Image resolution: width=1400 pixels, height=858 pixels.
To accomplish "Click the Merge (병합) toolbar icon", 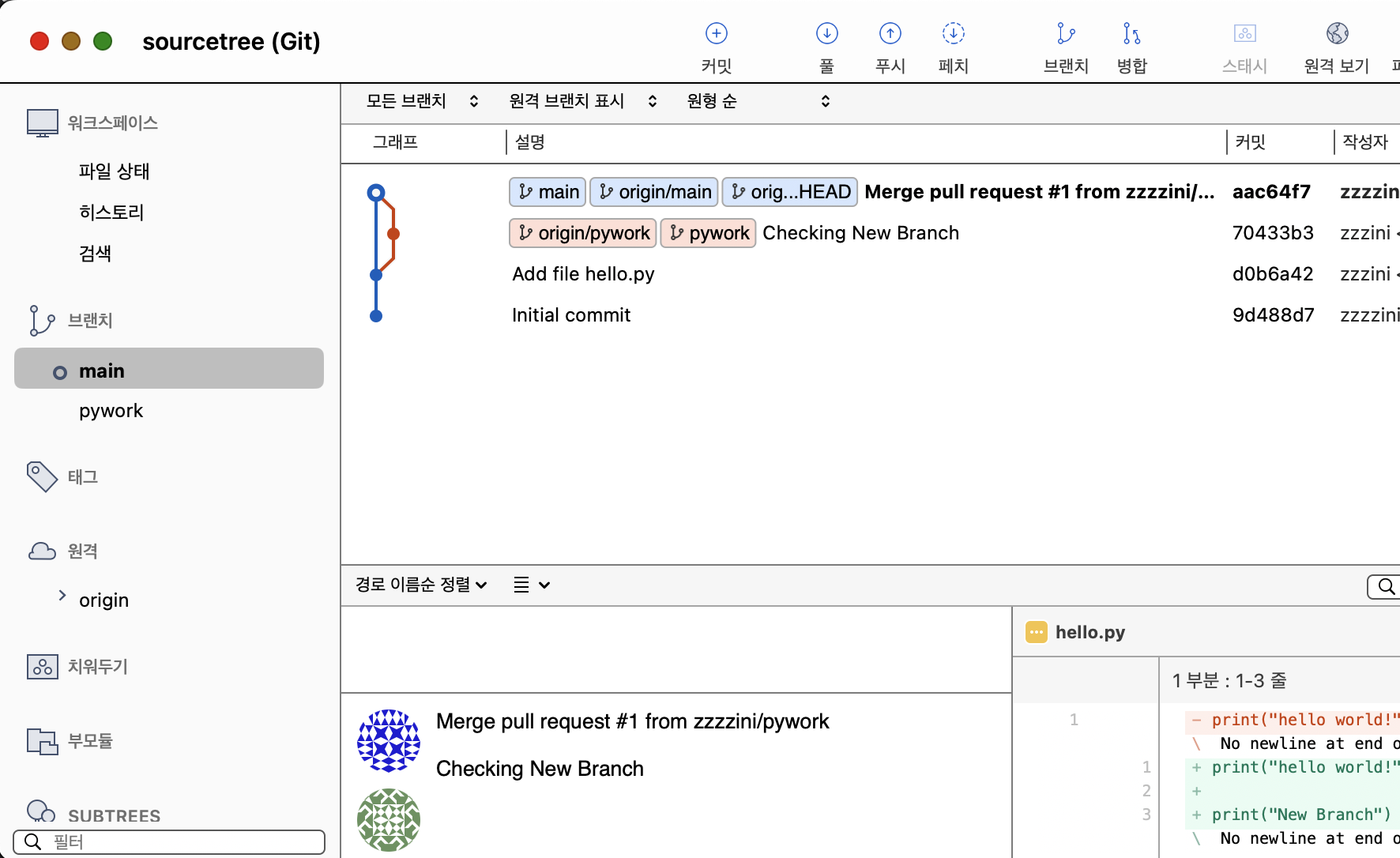I will click(1131, 33).
